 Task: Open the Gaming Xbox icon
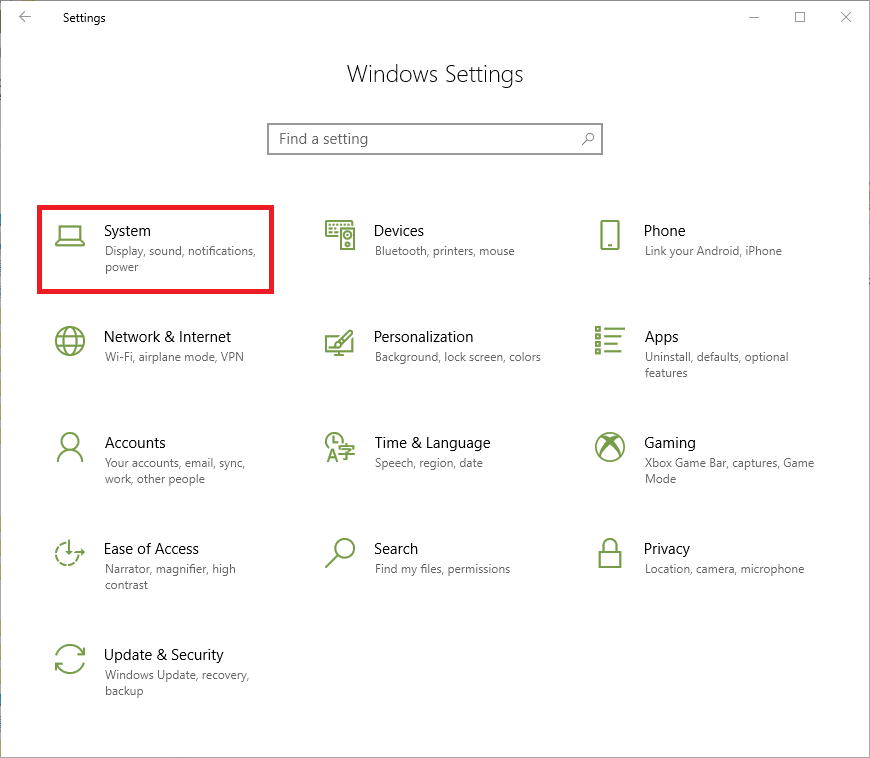[x=610, y=447]
